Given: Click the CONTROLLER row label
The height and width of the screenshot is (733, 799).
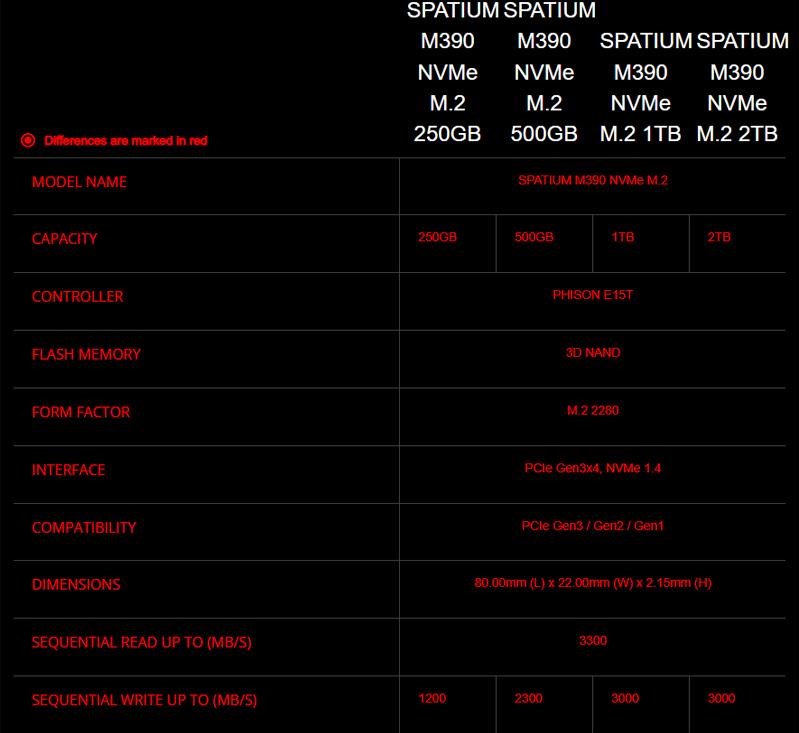Looking at the screenshot, I should point(77,296).
